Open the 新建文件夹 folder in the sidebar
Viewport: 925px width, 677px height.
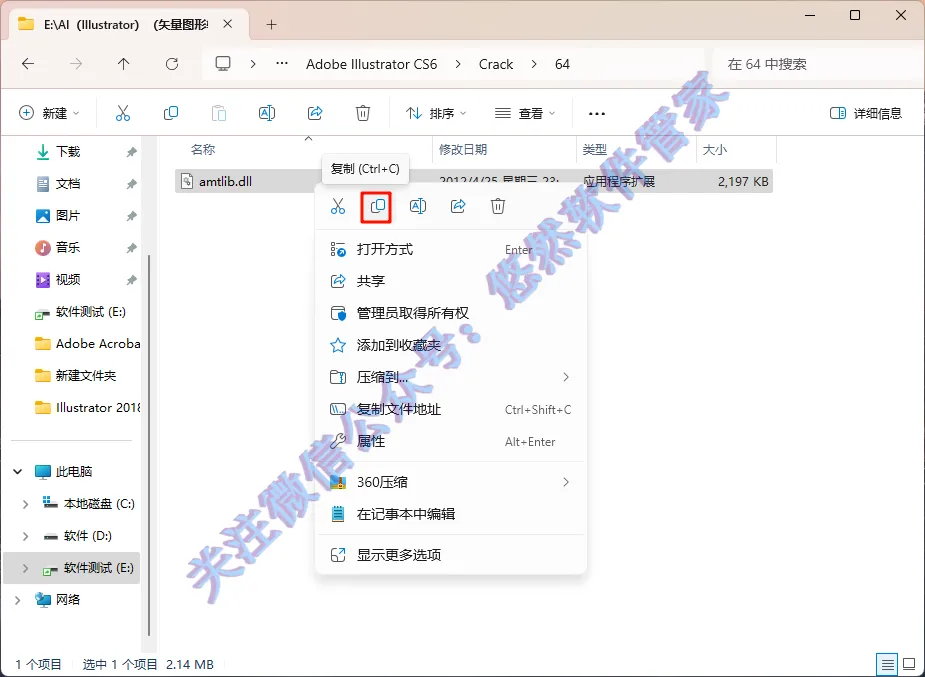[x=76, y=376]
